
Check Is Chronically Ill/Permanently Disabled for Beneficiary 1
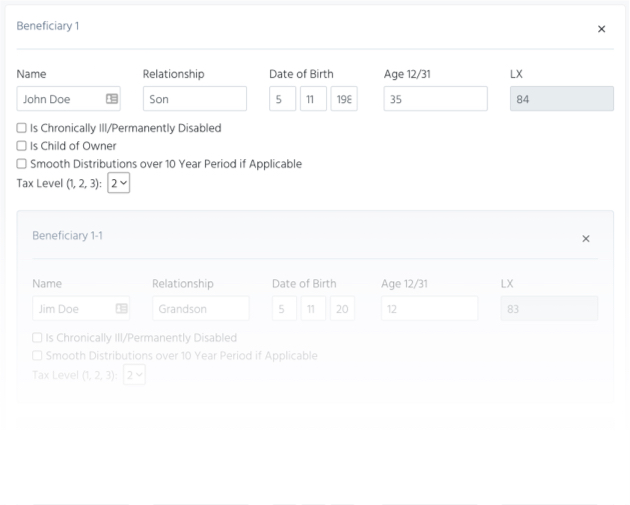[x=22, y=128]
